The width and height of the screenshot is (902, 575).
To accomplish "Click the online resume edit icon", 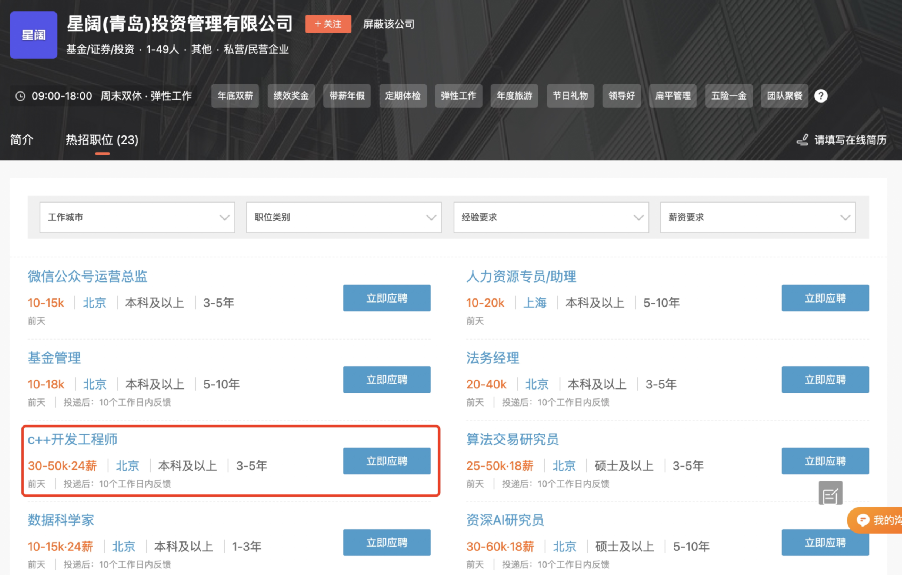I will (x=802, y=141).
